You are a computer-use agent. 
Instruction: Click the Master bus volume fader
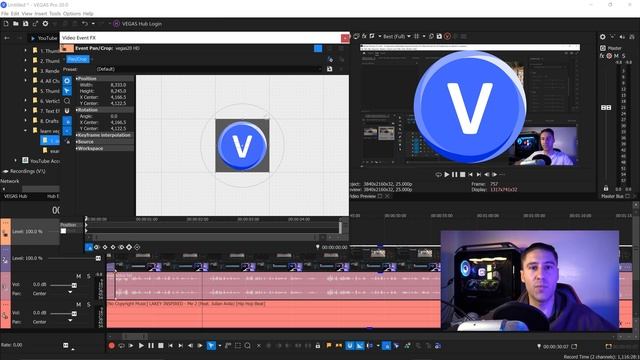[606, 107]
